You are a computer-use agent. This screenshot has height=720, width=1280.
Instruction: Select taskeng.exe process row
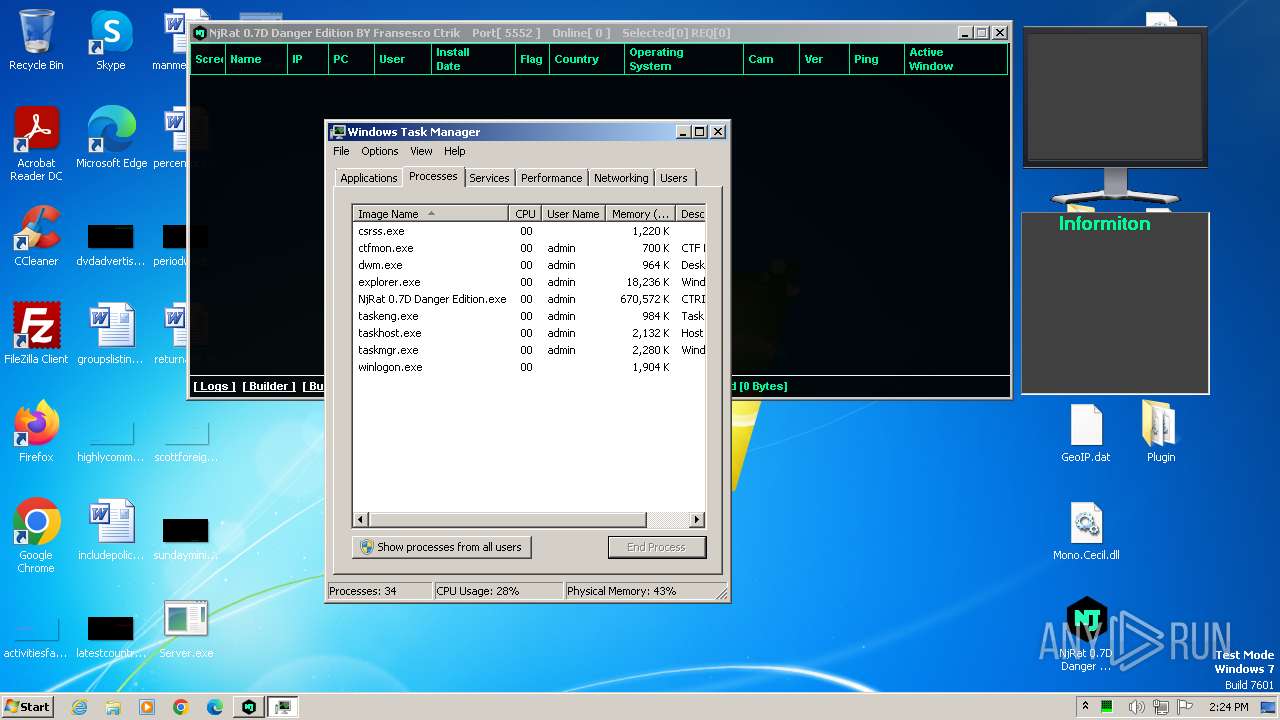tap(529, 316)
